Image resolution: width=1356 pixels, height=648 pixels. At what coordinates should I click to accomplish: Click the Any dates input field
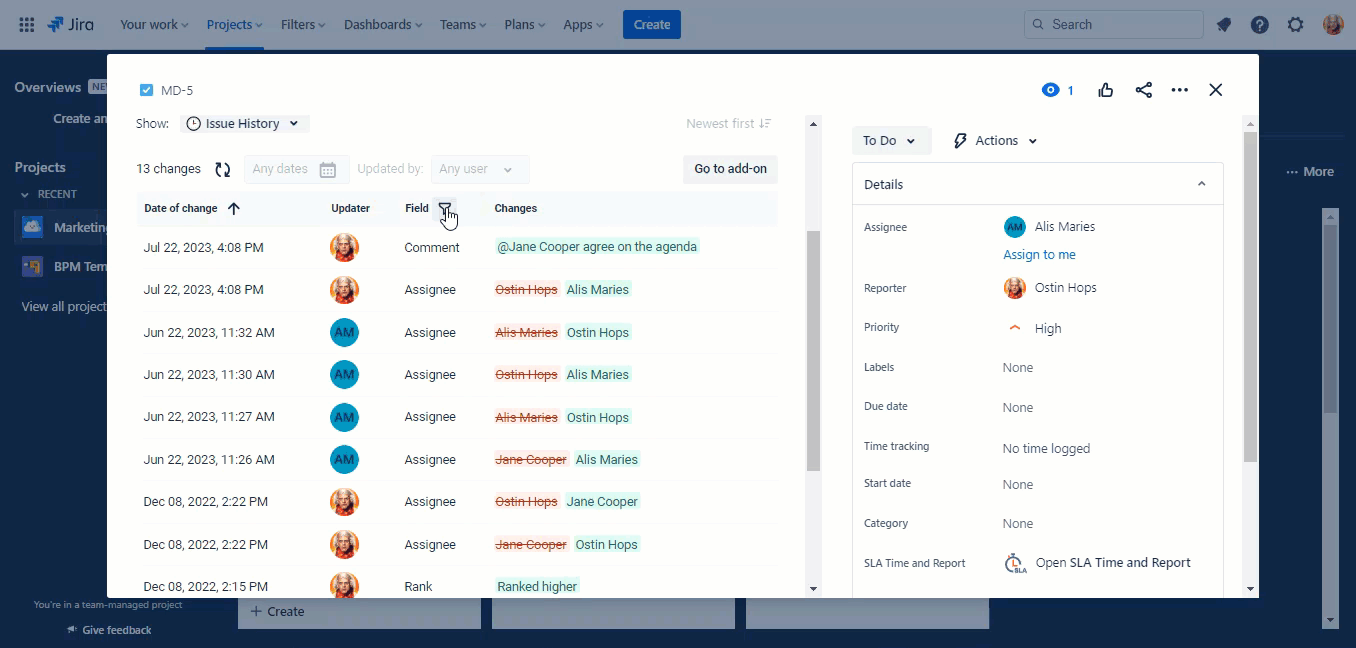tap(297, 170)
